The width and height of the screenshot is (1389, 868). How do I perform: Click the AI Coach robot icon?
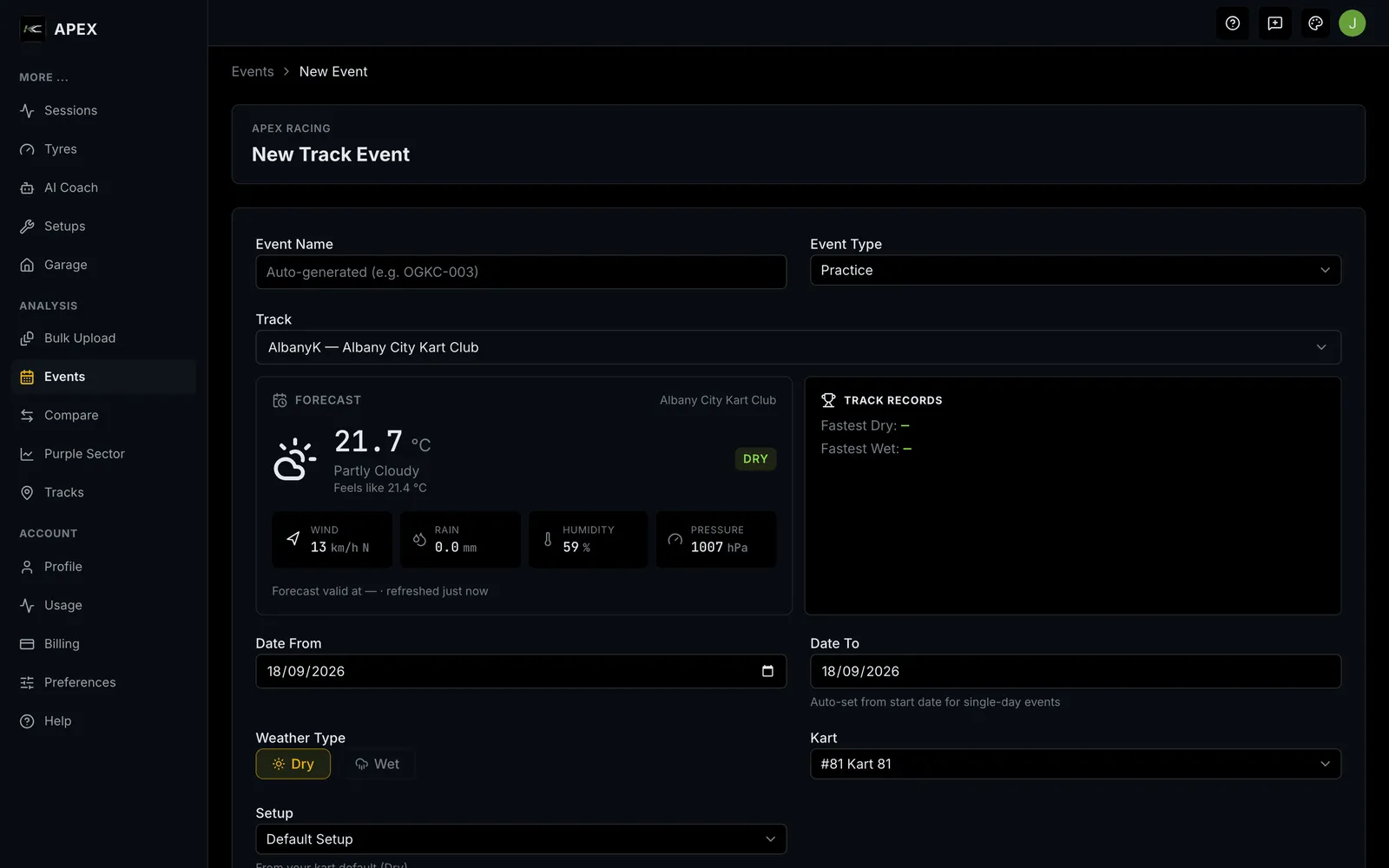click(27, 188)
